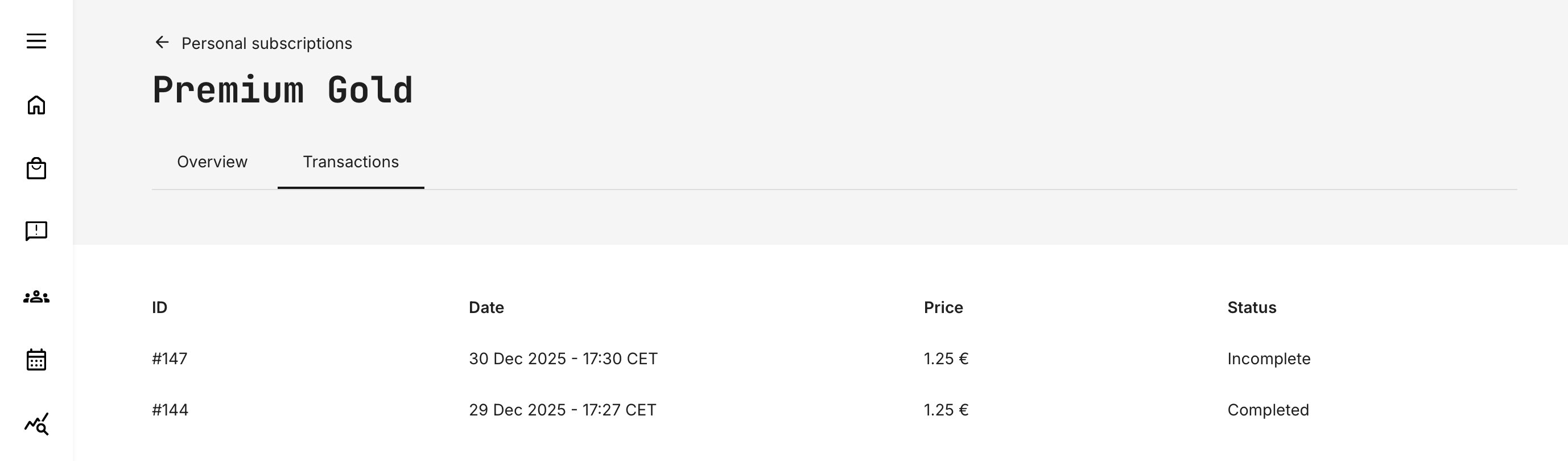Click the ID column header
The width and height of the screenshot is (1568, 461).
point(159,307)
